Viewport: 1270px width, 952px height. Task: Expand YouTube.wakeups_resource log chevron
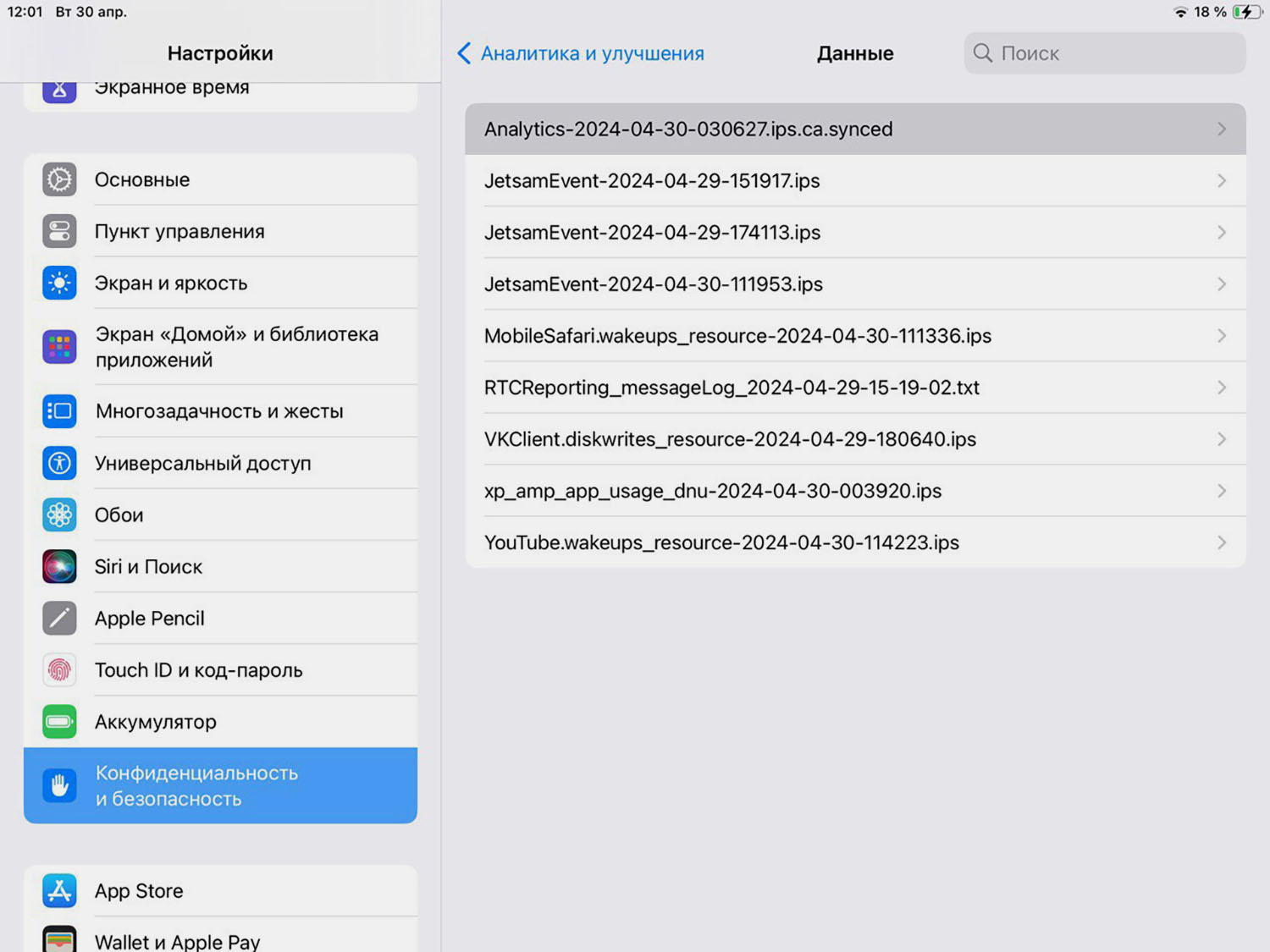tap(1221, 542)
